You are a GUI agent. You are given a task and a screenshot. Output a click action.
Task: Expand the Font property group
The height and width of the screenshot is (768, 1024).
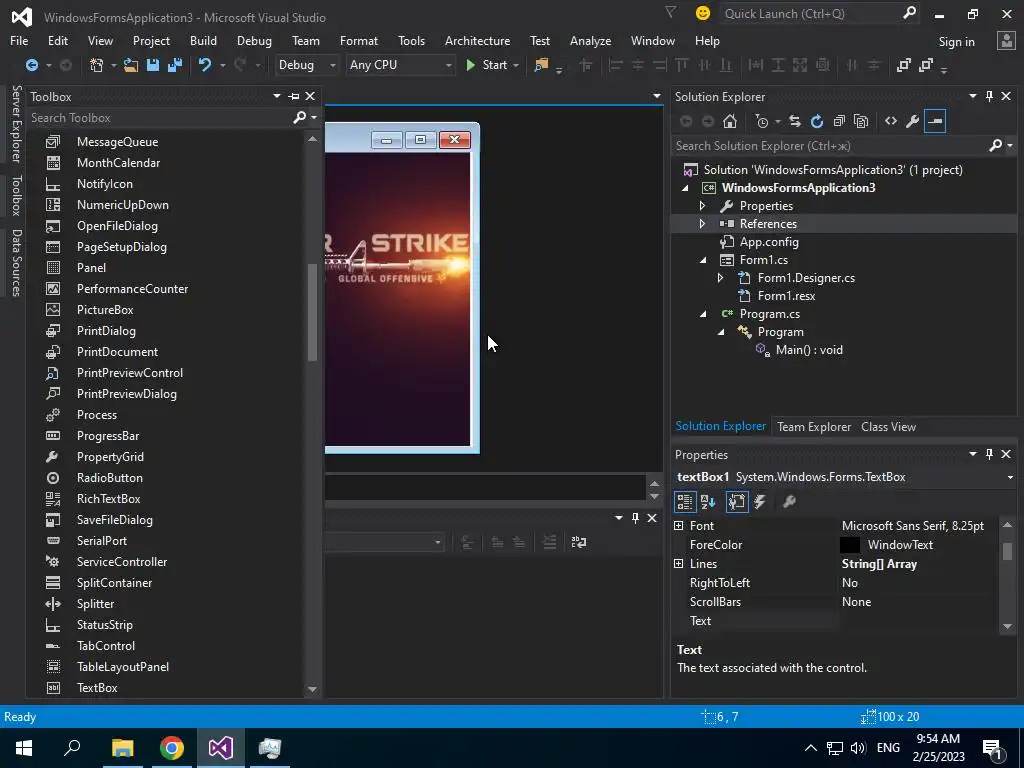[x=679, y=526]
